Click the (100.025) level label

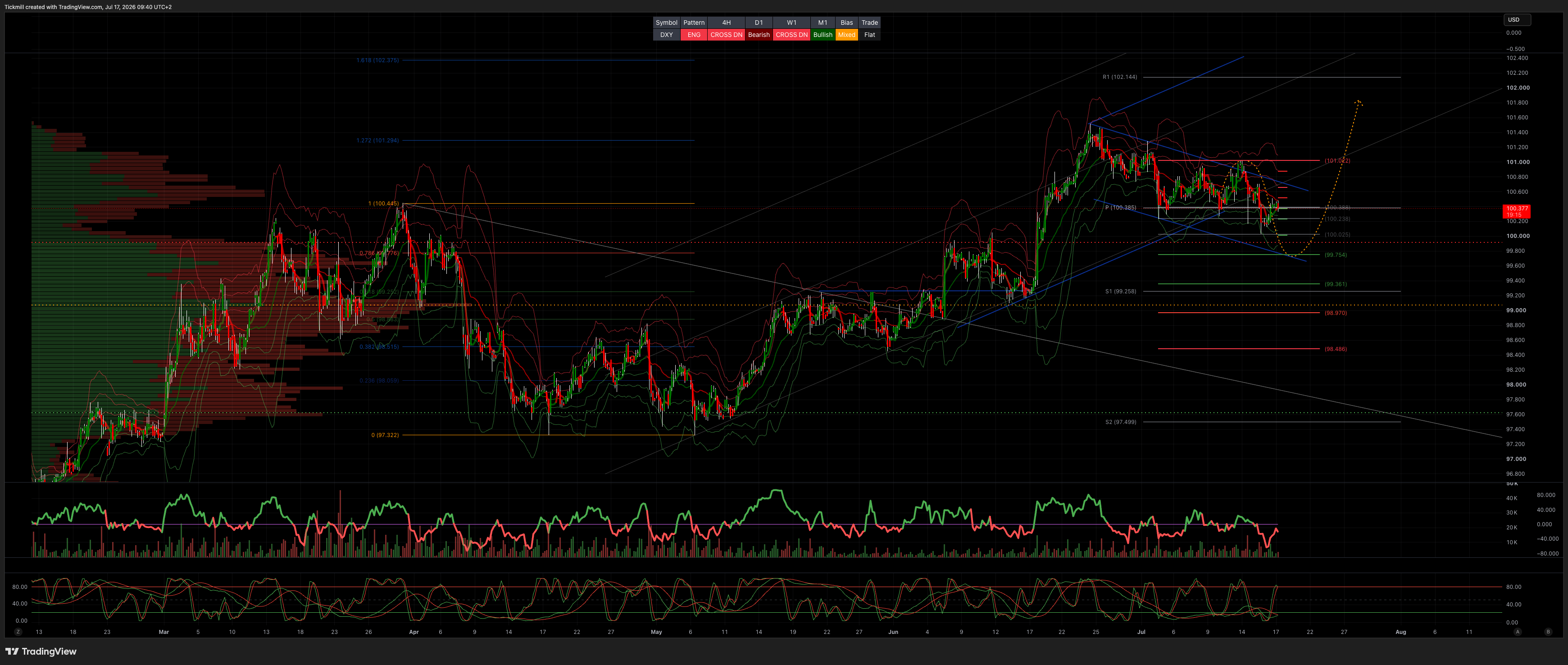pos(1337,234)
